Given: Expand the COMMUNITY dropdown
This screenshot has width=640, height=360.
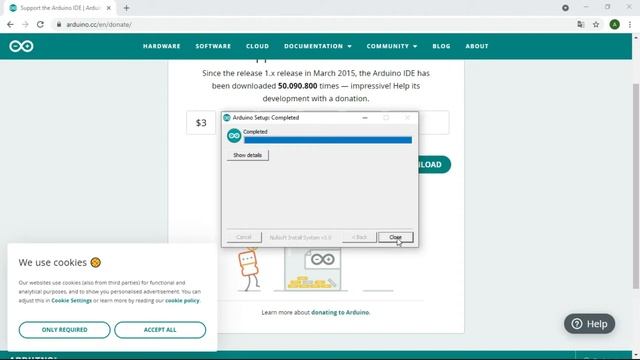Looking at the screenshot, I should point(392,46).
